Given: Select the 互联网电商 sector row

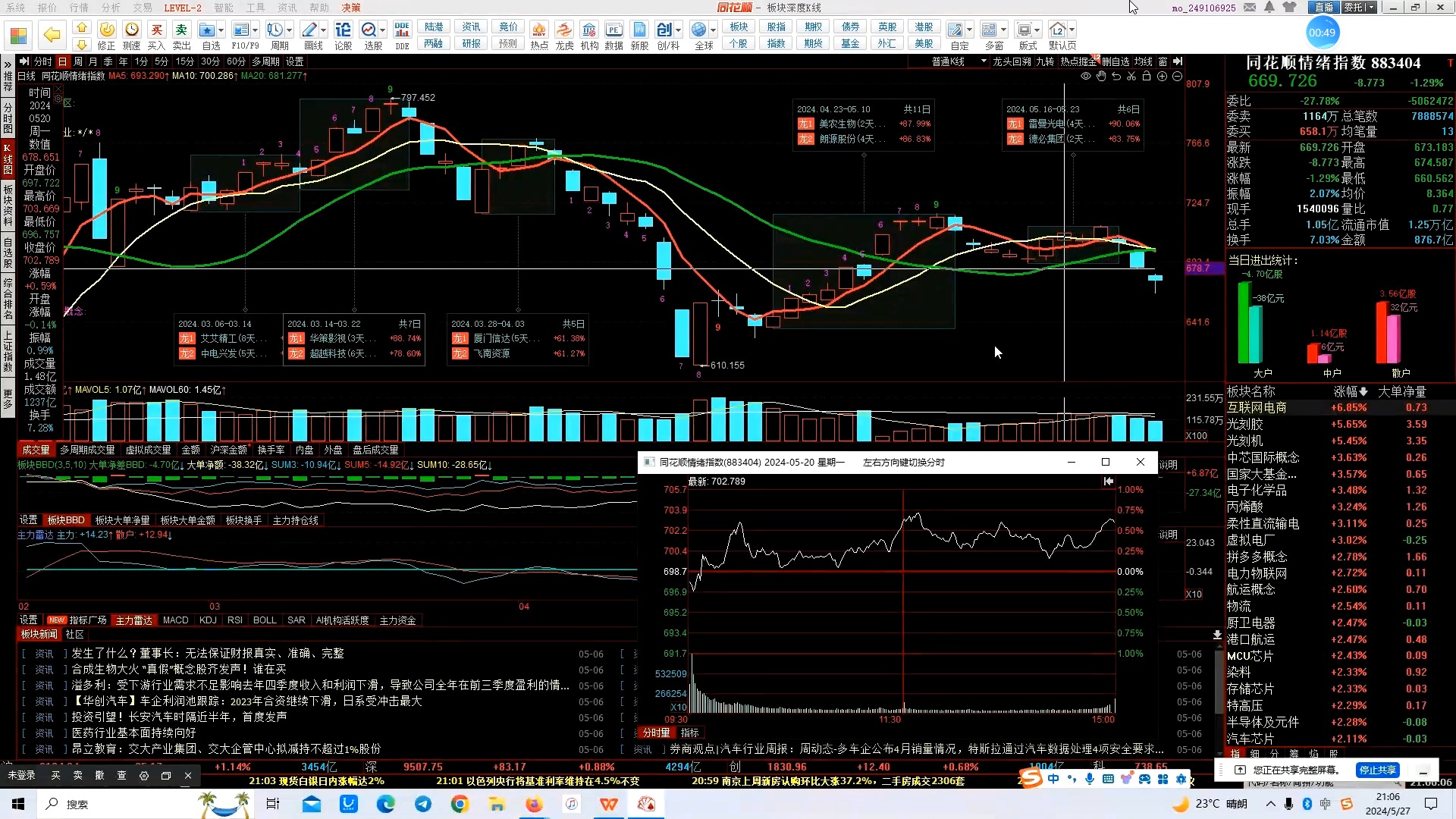Looking at the screenshot, I should point(1339,408).
